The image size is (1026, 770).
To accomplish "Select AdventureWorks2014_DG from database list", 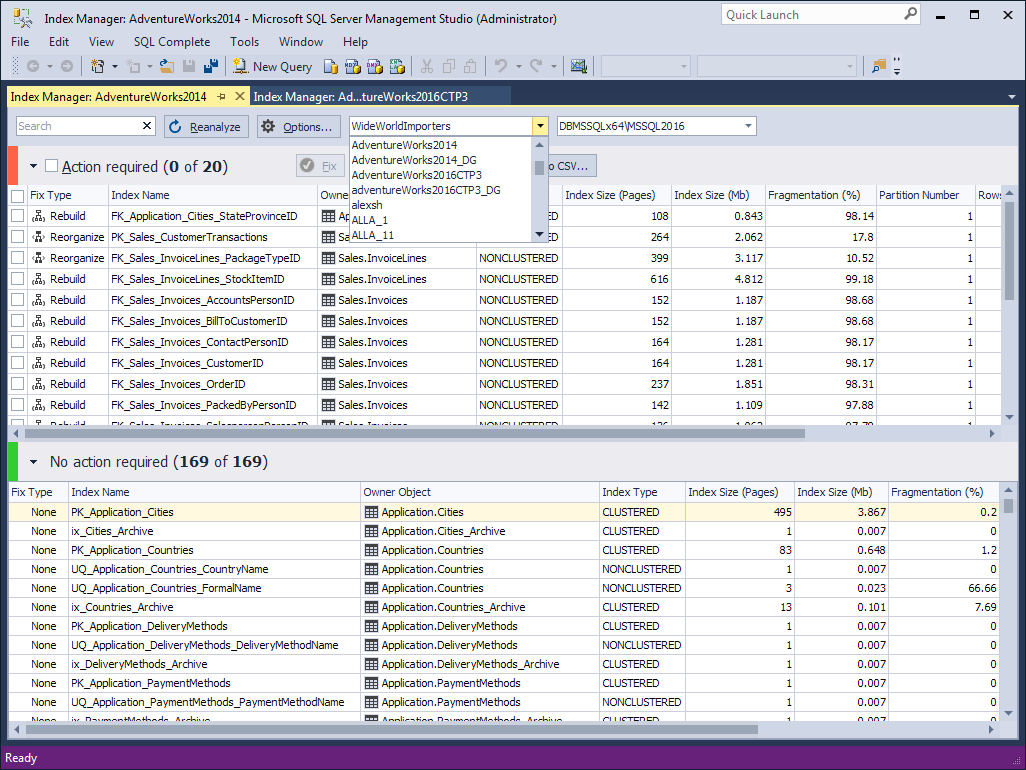I will (414, 160).
